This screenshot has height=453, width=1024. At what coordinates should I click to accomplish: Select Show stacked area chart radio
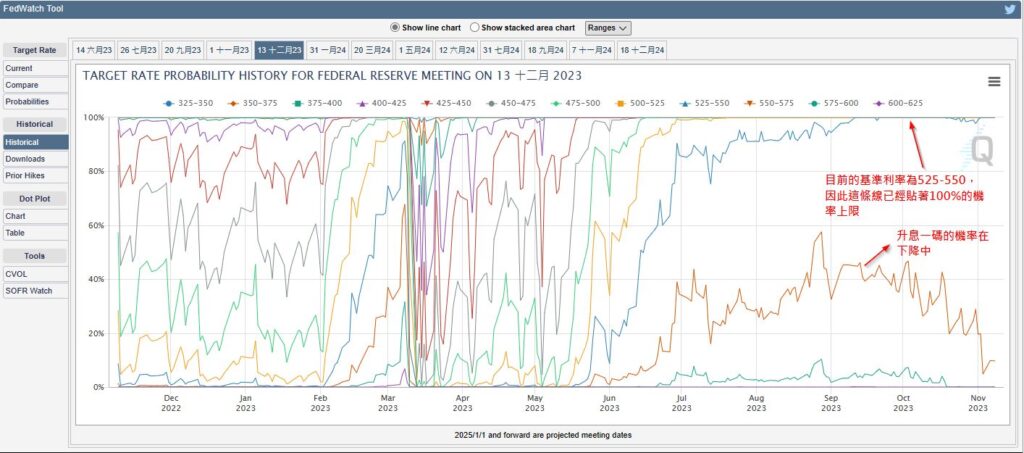[x=475, y=27]
